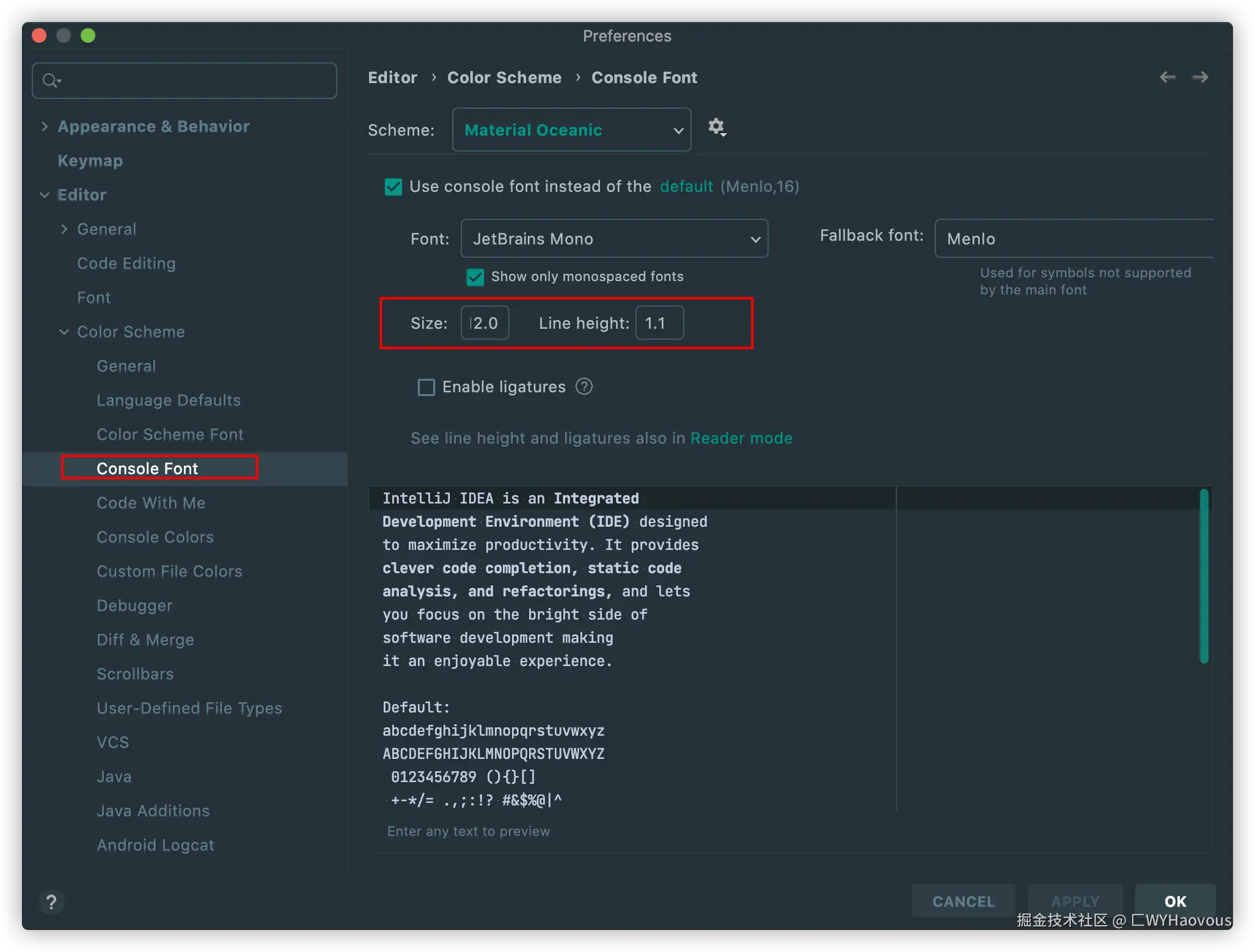Follow the Reader mode link
Screen dimensions: 1255x952
click(x=741, y=438)
